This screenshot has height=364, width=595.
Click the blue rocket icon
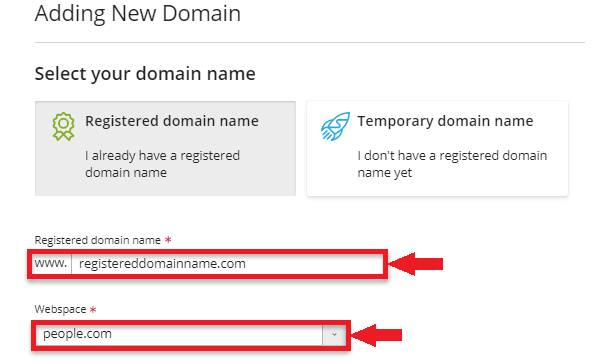[335, 127]
